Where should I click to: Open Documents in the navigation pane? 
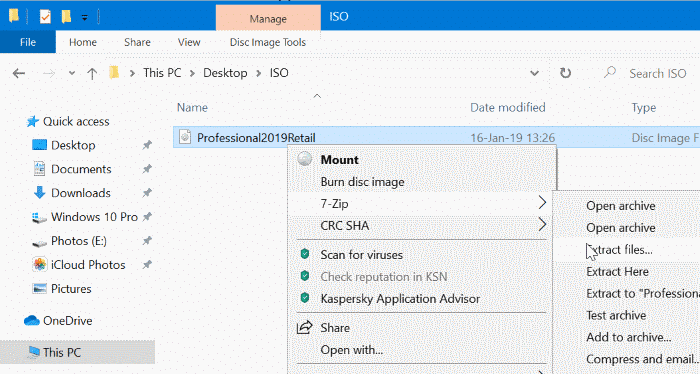click(81, 169)
